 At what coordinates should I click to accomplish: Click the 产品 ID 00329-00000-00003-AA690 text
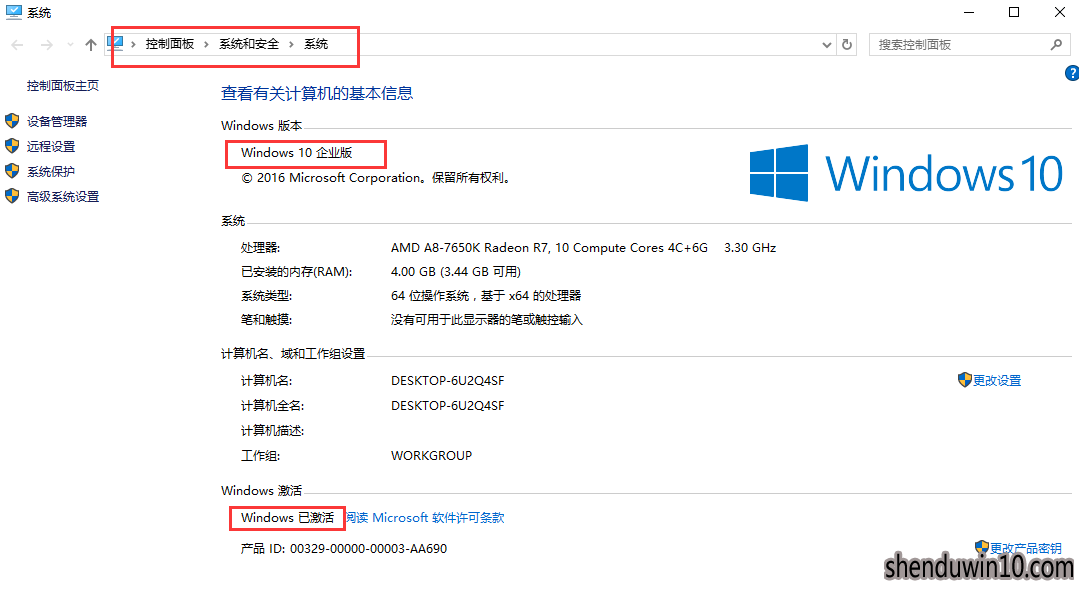point(343,549)
